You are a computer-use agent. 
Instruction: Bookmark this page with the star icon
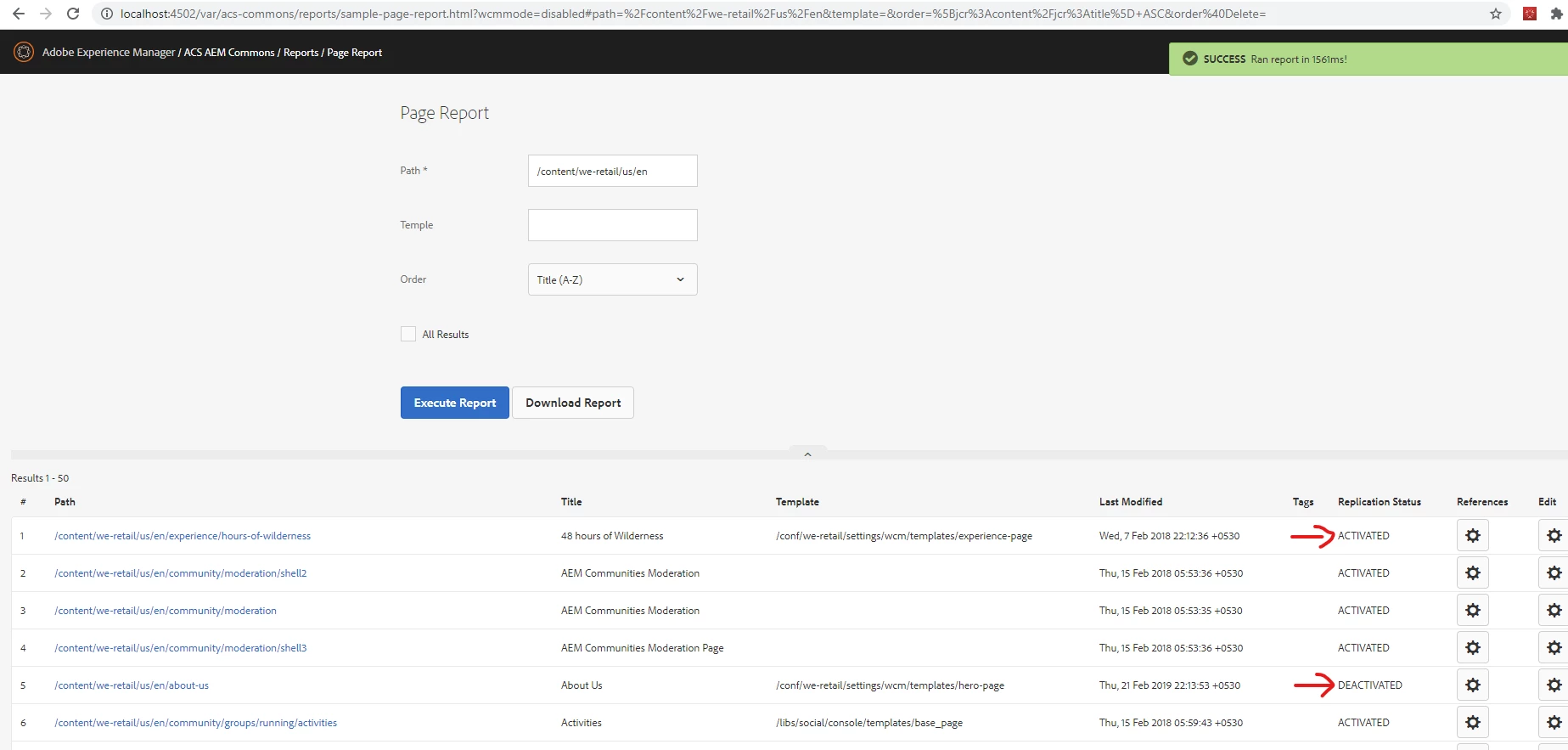click(1496, 14)
